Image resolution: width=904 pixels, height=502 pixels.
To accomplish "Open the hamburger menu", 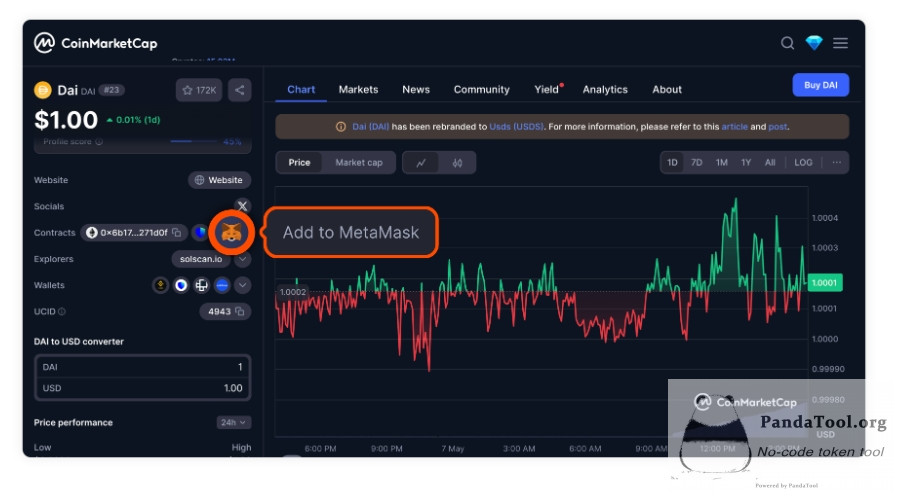I will point(840,43).
